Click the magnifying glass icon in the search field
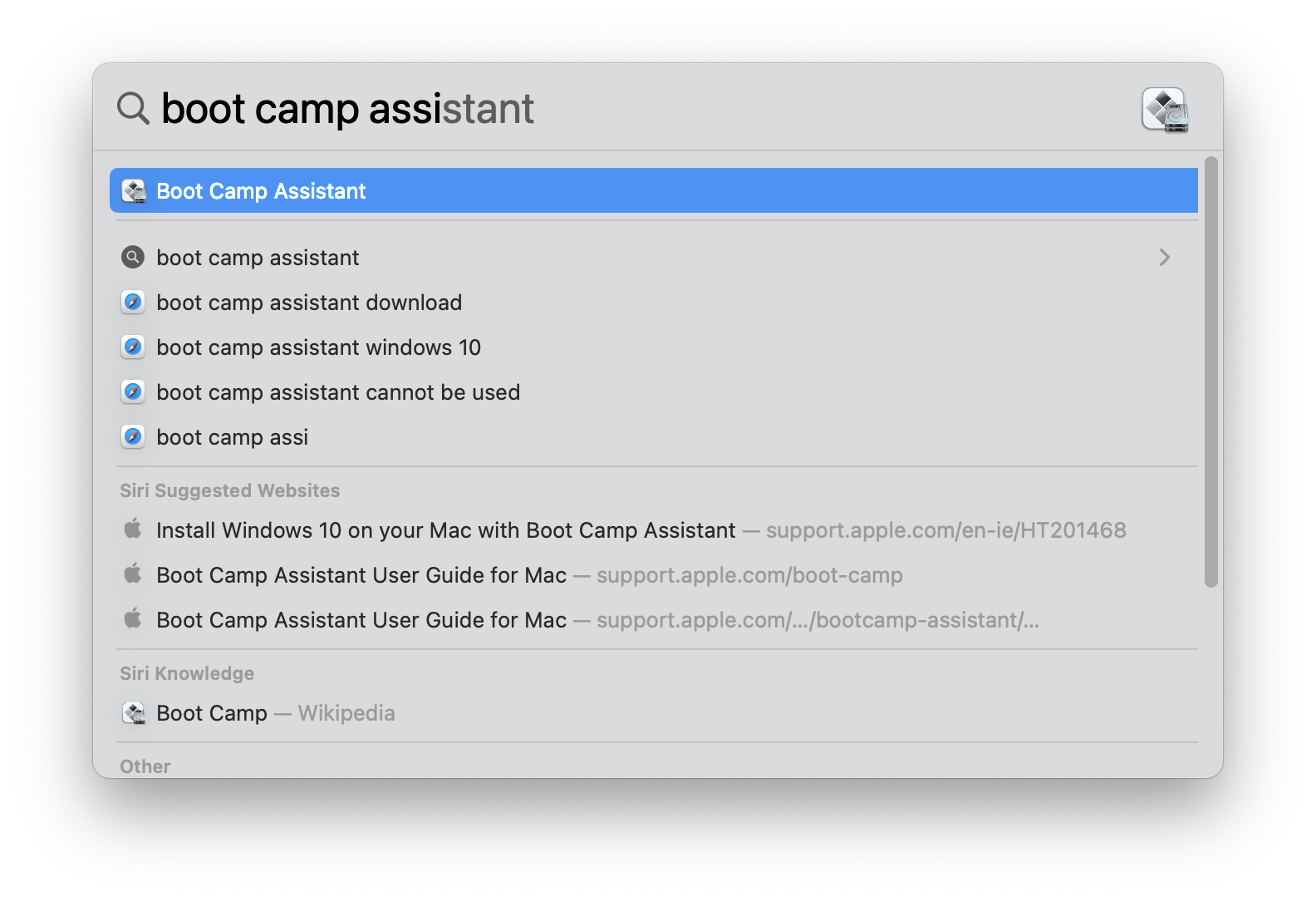The height and width of the screenshot is (901, 1316). point(132,108)
